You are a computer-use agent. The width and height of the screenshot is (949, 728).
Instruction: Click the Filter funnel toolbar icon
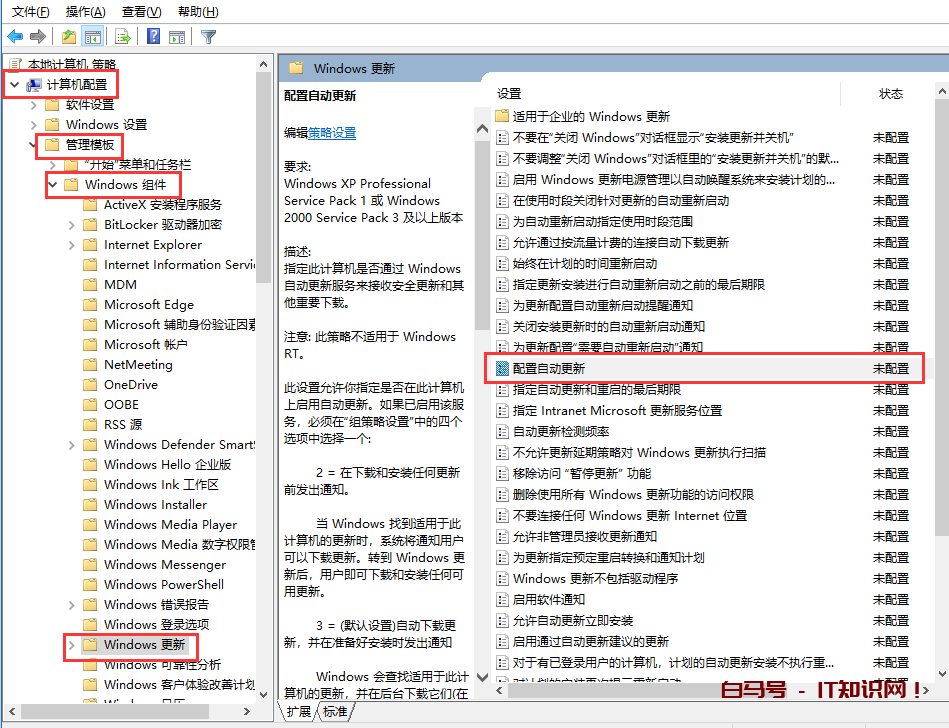[208, 37]
